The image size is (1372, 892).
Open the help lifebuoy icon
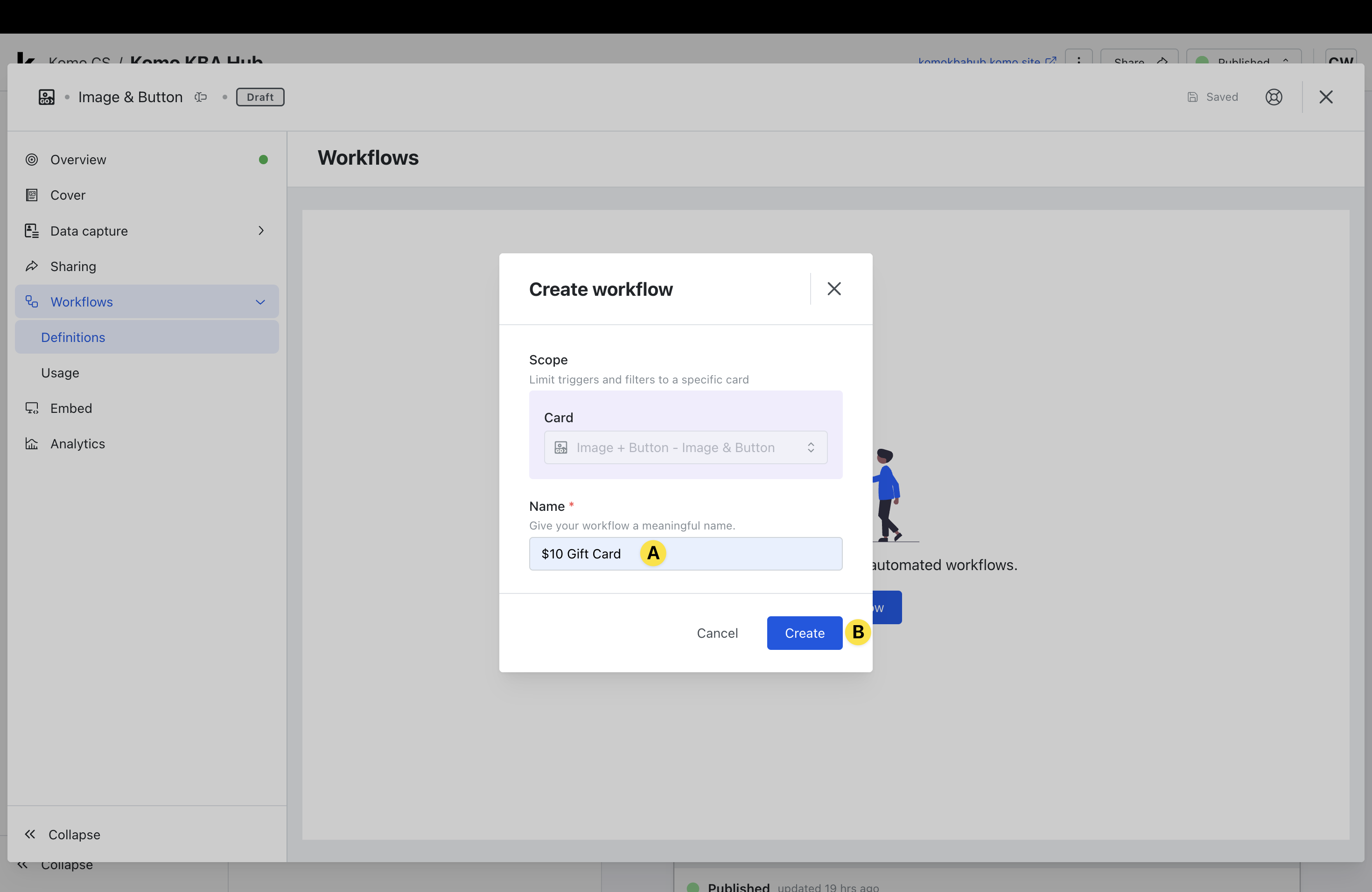click(1273, 97)
